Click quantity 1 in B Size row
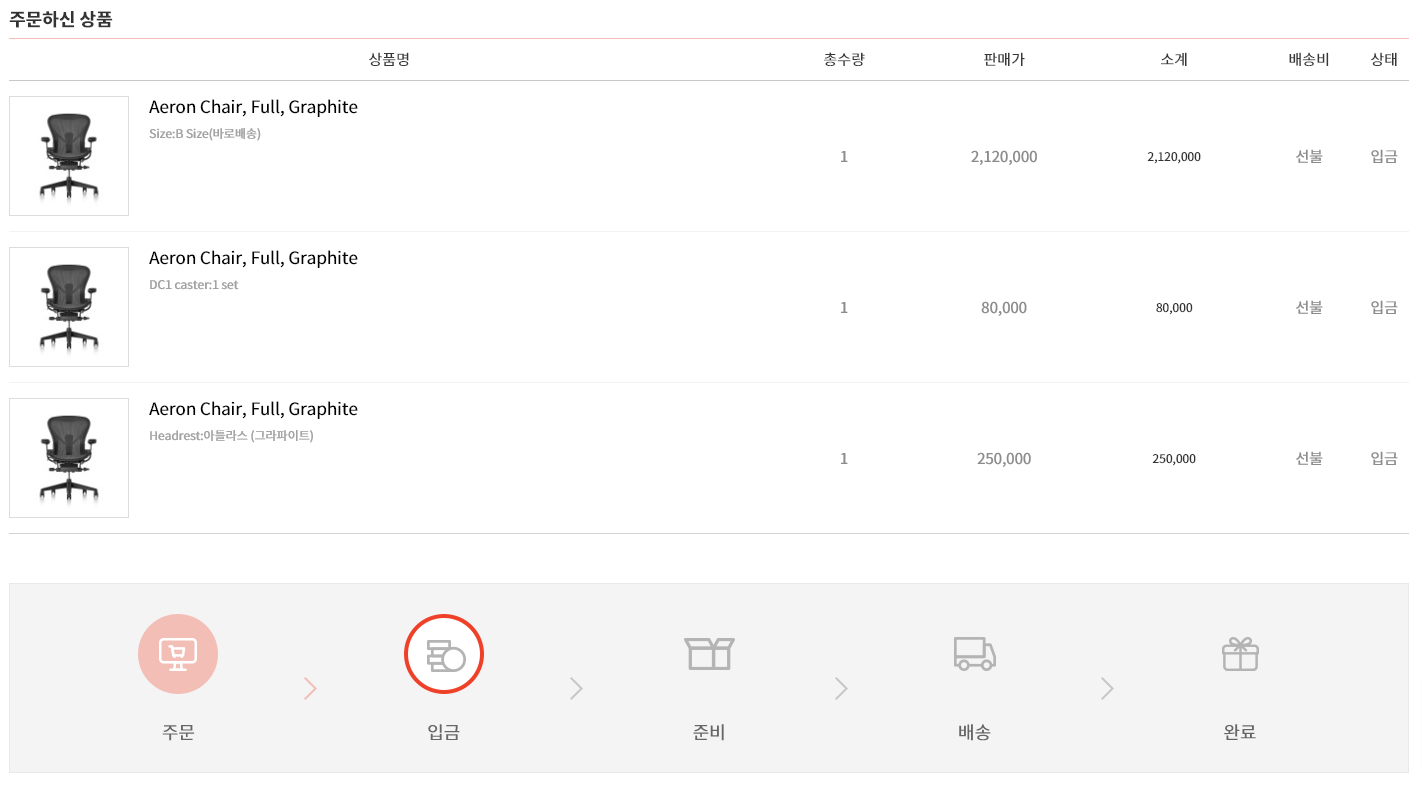Image resolution: width=1422 pixels, height=786 pixels. tap(844, 157)
